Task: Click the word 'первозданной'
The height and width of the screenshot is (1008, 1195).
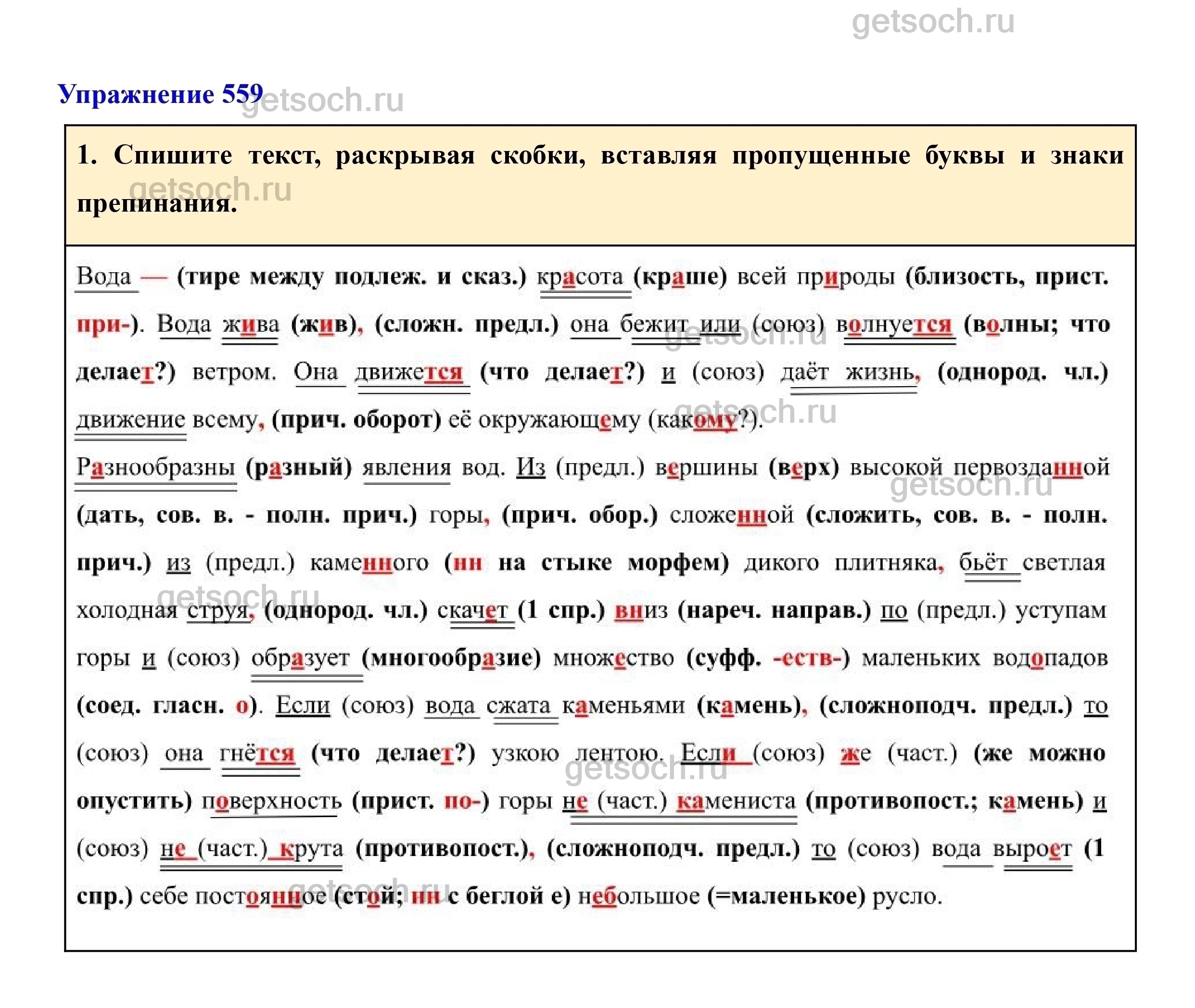Action: coord(1030,468)
